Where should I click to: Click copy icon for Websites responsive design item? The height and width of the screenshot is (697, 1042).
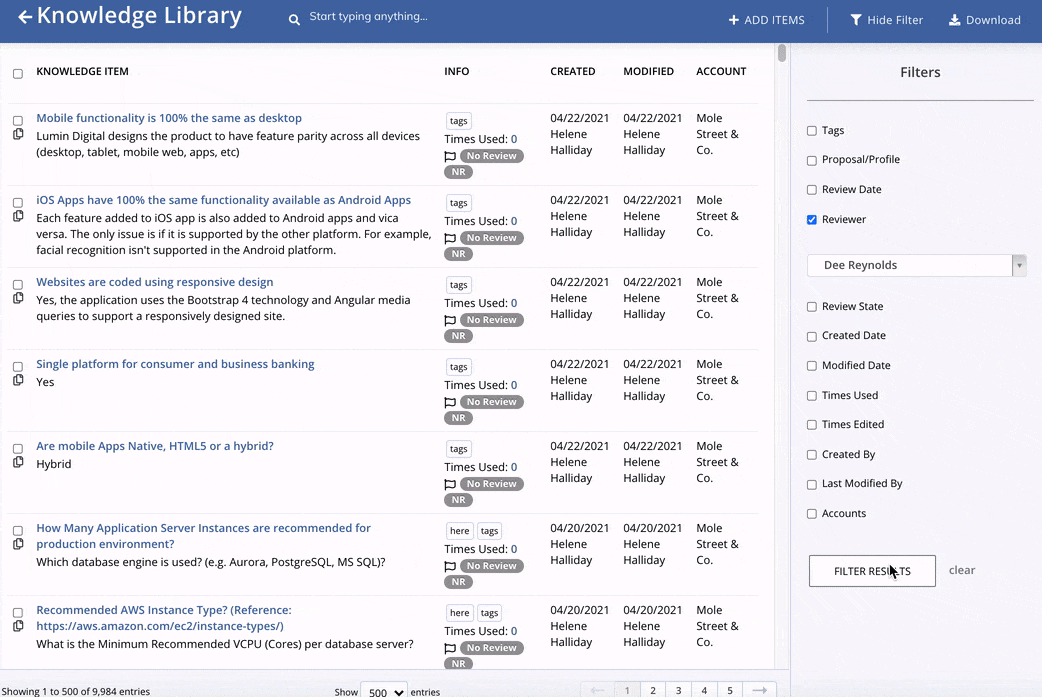[19, 298]
